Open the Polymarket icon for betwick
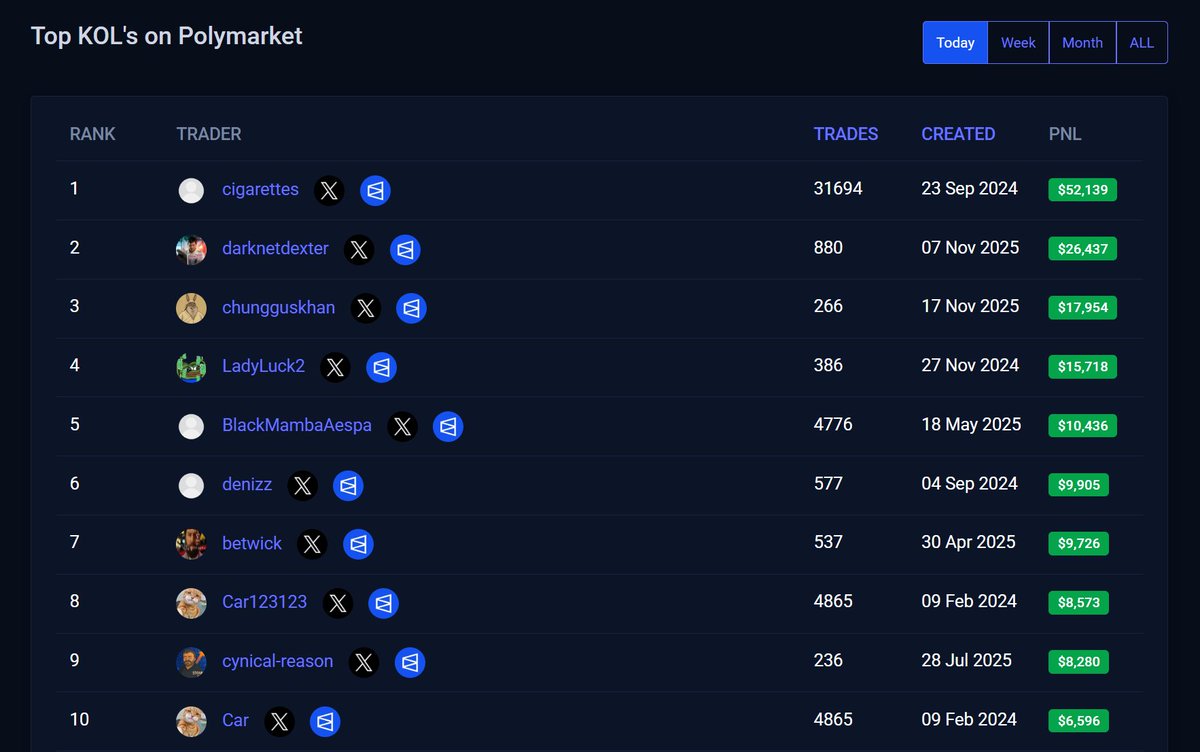Viewport: 1200px width, 752px height. click(x=358, y=544)
